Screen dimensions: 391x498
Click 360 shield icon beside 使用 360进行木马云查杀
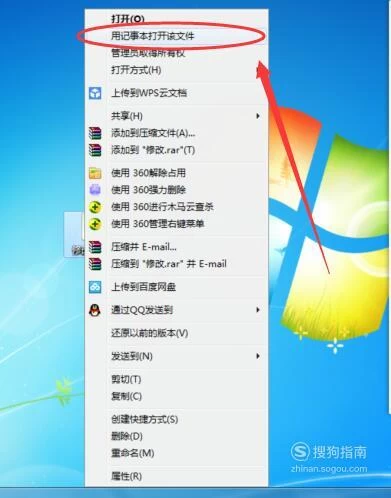click(95, 207)
